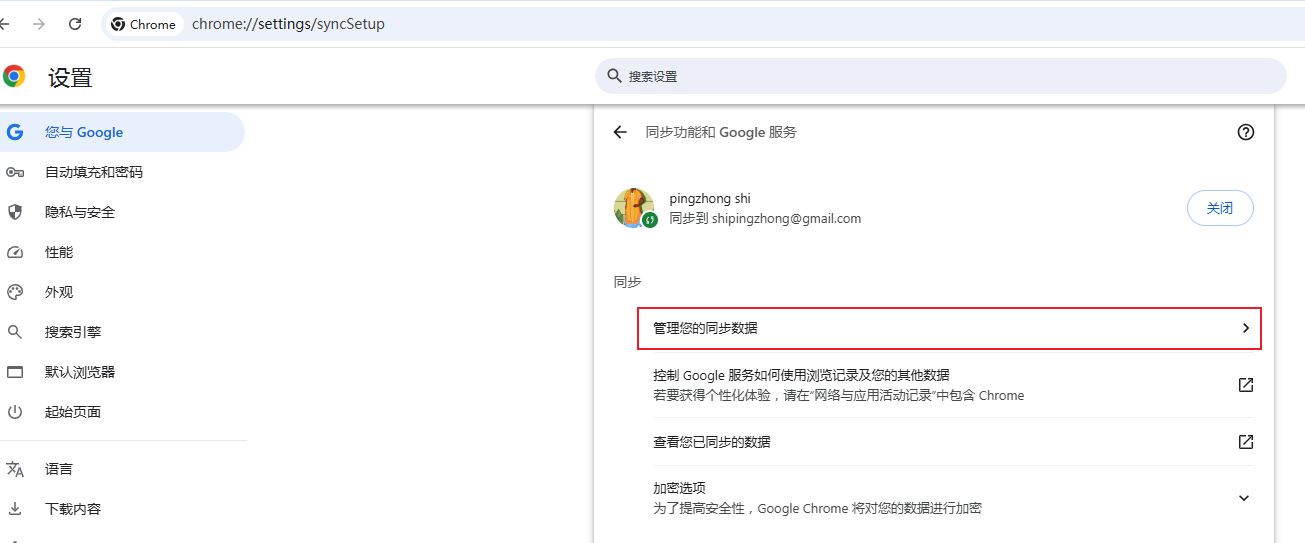Expand 加密选项 with the chevron
This screenshot has height=543, width=1305.
pyautogui.click(x=1244, y=498)
